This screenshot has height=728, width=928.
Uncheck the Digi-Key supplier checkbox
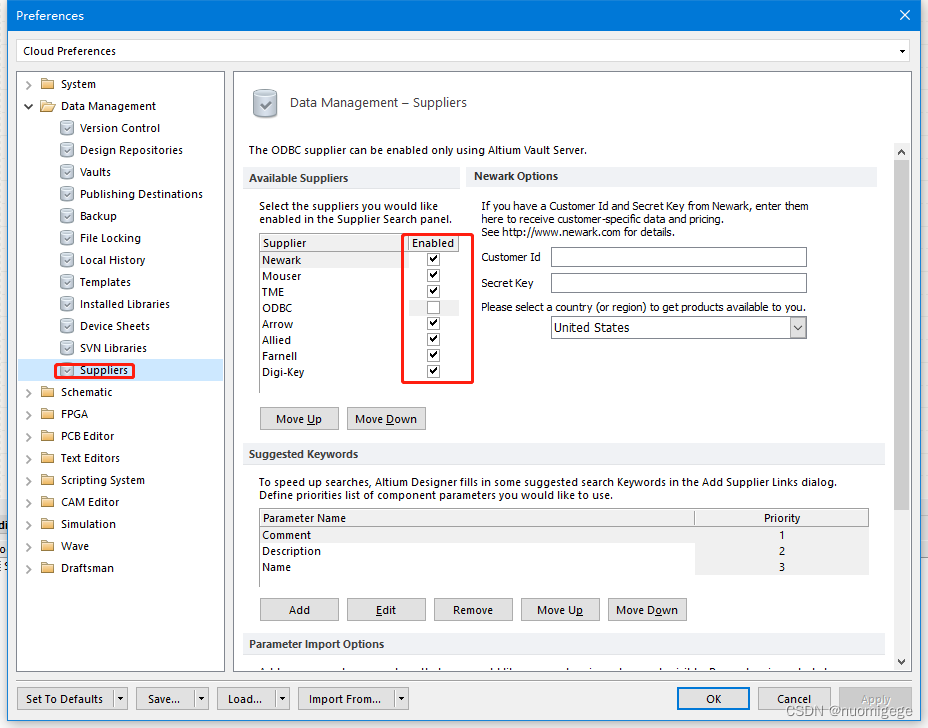click(433, 372)
